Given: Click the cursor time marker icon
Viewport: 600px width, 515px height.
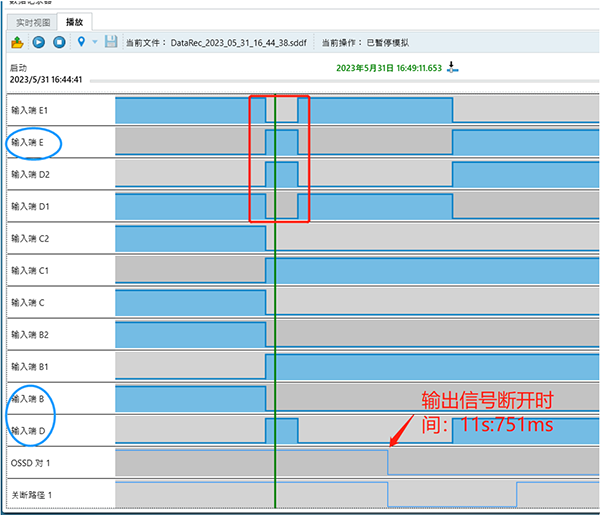Looking at the screenshot, I should pos(453,68).
